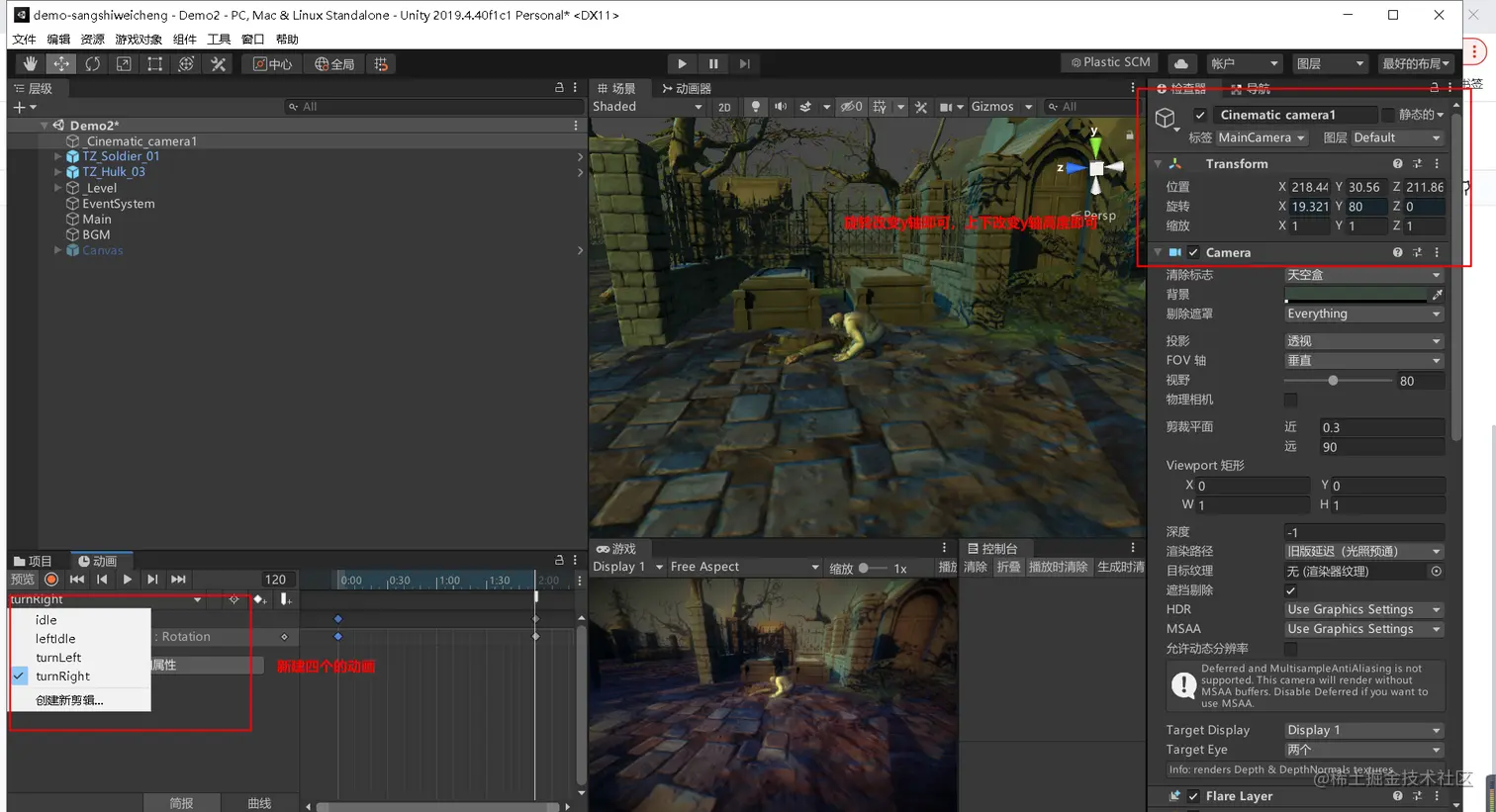The image size is (1496, 812).
Task: Toggle the Occlusion Culling (遮挡剔除) checkbox
Action: pos(1291,590)
